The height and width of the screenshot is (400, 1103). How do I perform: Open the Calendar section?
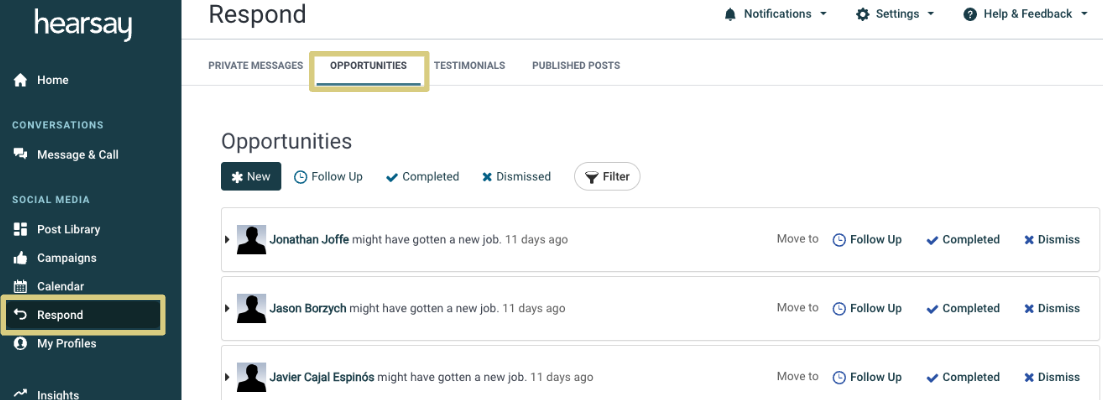click(x=49, y=286)
